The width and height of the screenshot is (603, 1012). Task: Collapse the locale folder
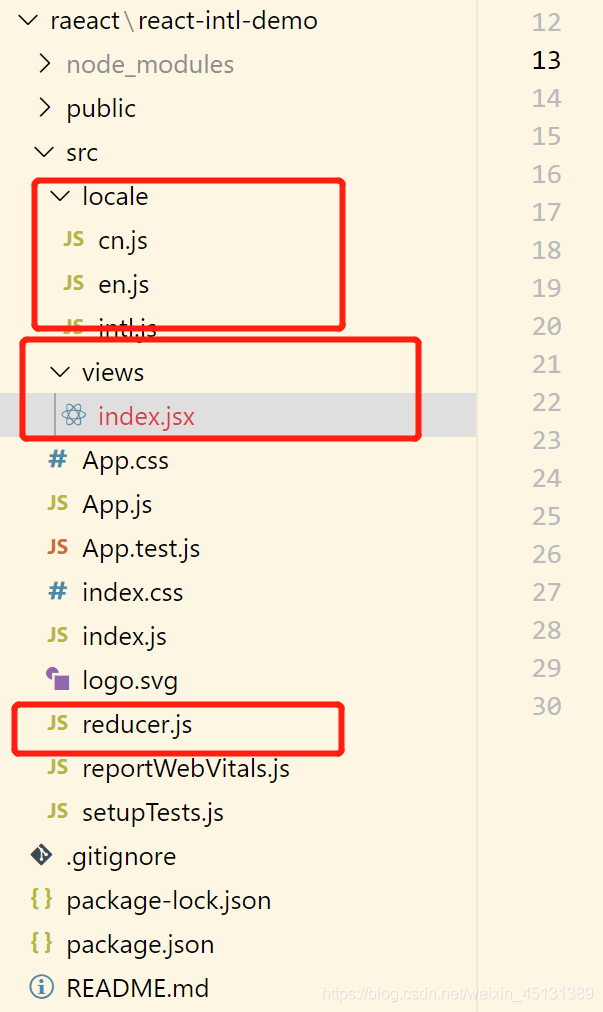click(59, 196)
